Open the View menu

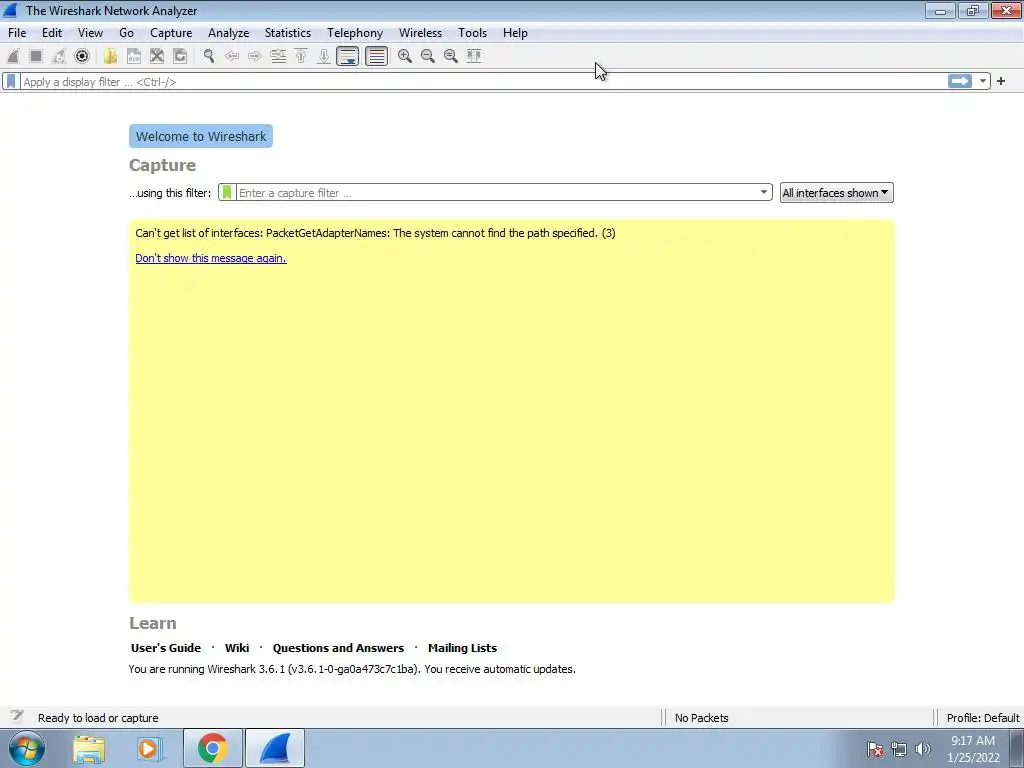(90, 33)
